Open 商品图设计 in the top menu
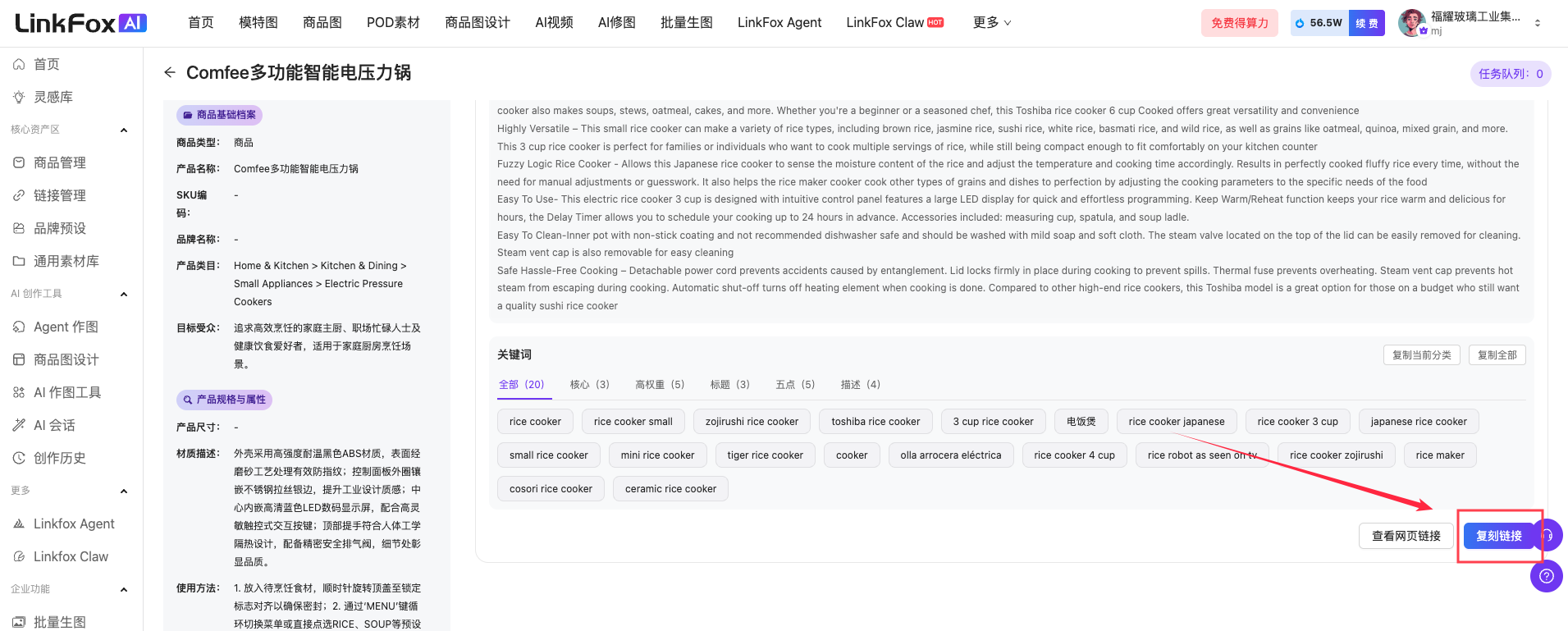This screenshot has width=1568, height=631. pyautogui.click(x=478, y=23)
